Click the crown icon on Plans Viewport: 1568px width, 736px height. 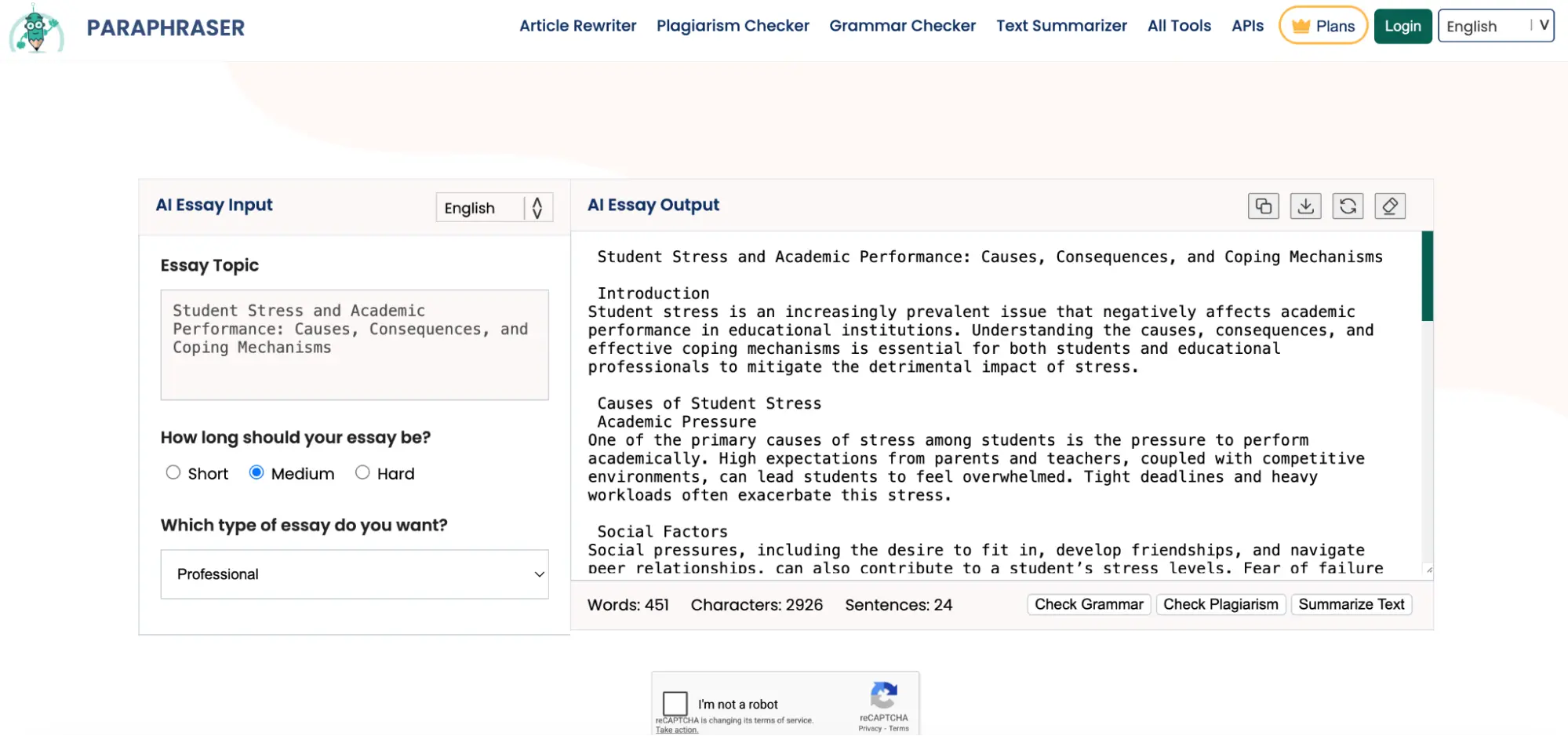tap(1301, 26)
